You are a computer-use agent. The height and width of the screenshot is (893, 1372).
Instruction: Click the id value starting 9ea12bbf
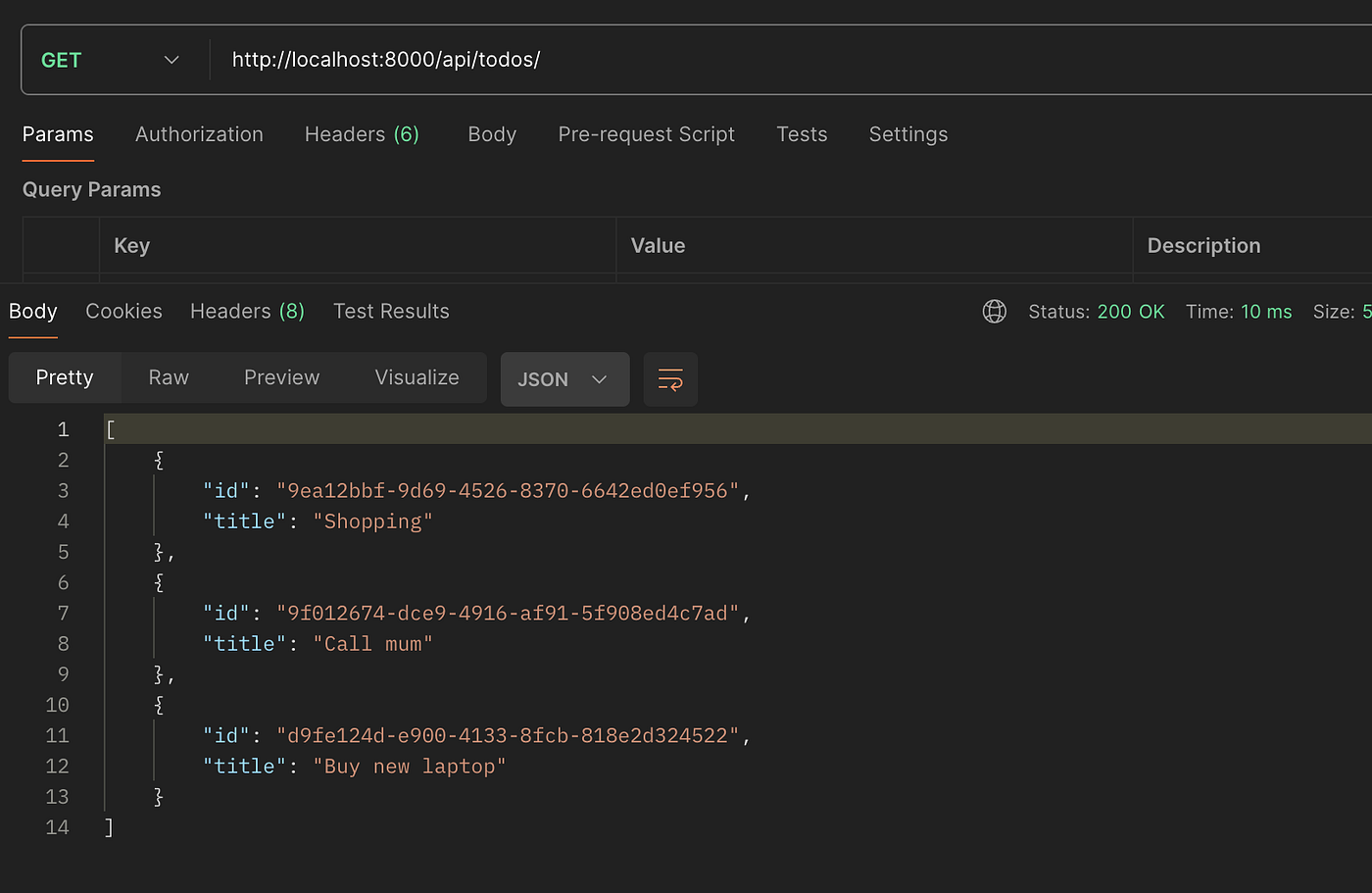pos(508,490)
